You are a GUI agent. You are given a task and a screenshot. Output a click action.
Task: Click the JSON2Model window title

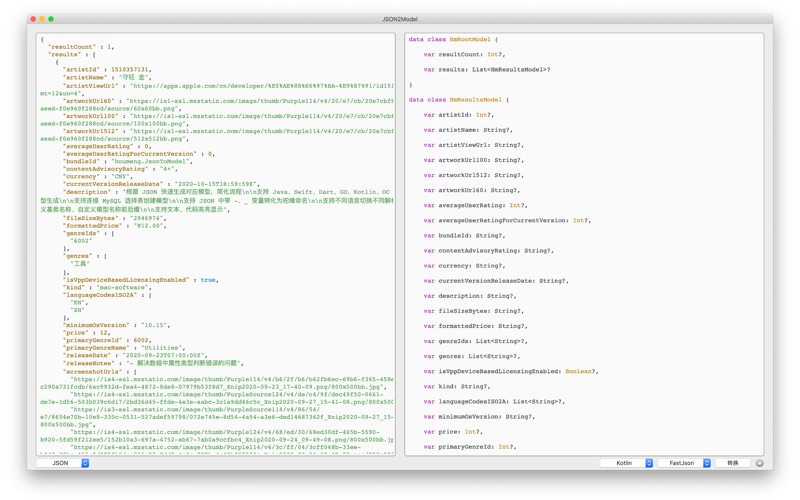coord(400,19)
